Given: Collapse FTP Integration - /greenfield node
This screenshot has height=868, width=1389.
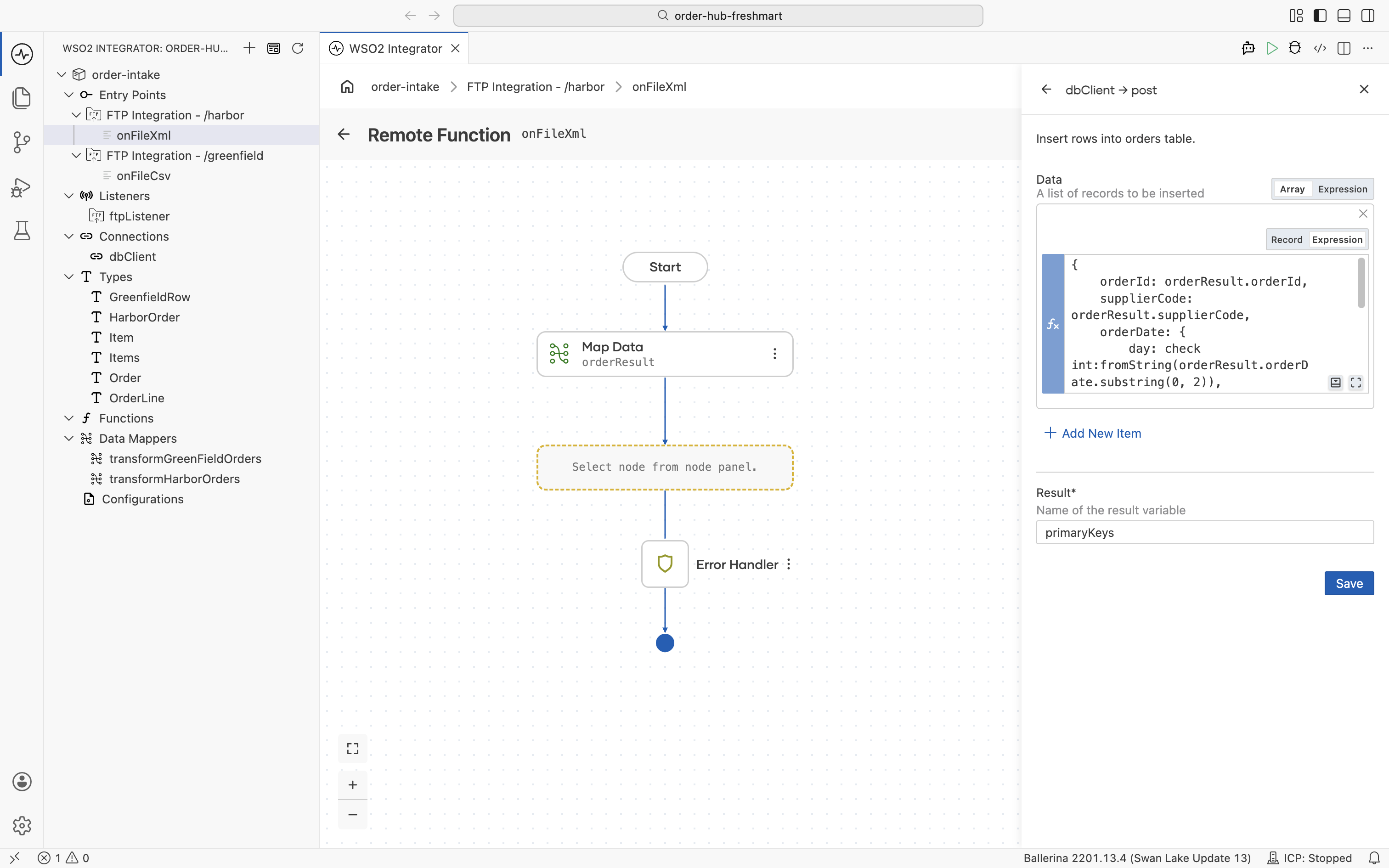Looking at the screenshot, I should pyautogui.click(x=76, y=156).
